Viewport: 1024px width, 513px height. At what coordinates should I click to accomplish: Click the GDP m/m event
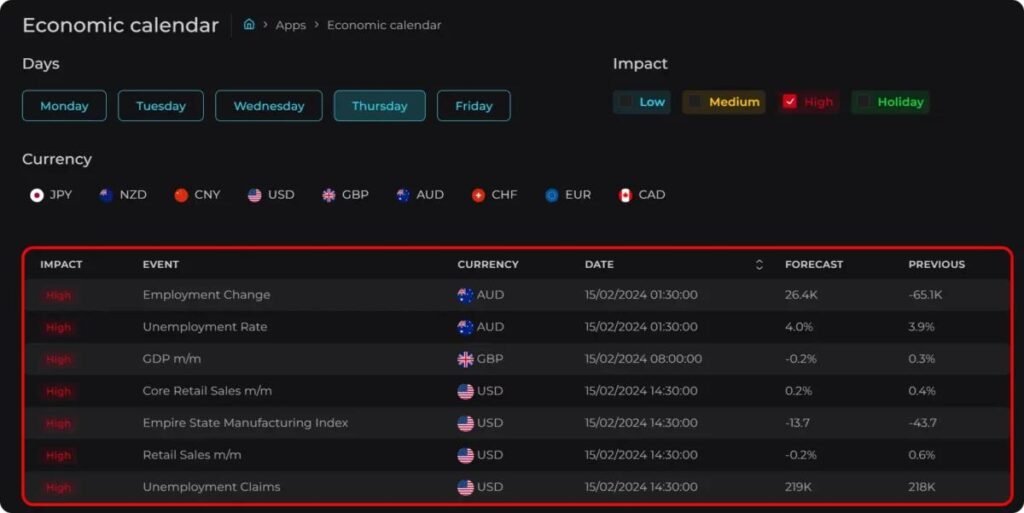(172, 359)
